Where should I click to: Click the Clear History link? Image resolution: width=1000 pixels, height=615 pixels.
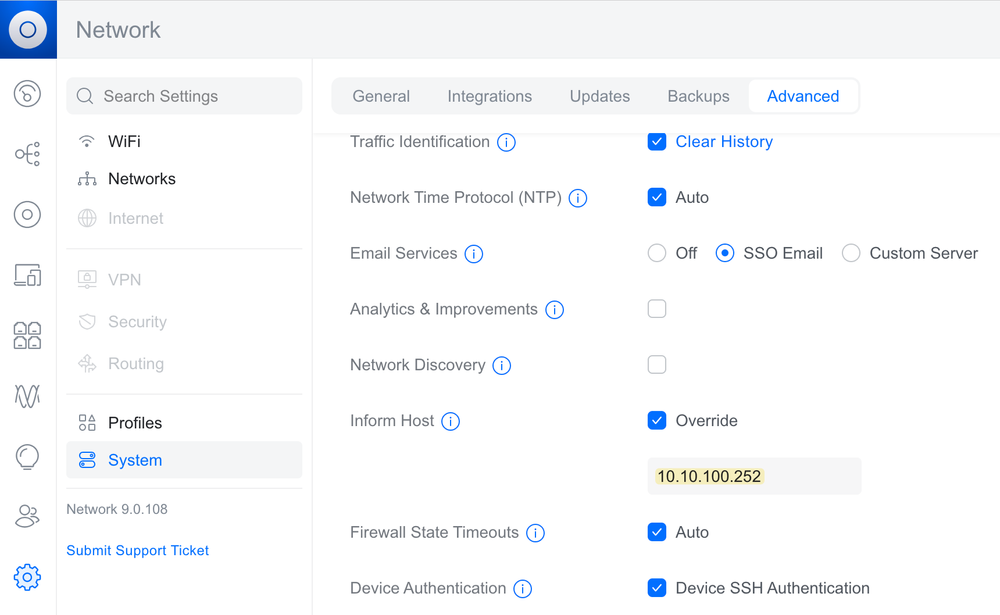(x=724, y=141)
